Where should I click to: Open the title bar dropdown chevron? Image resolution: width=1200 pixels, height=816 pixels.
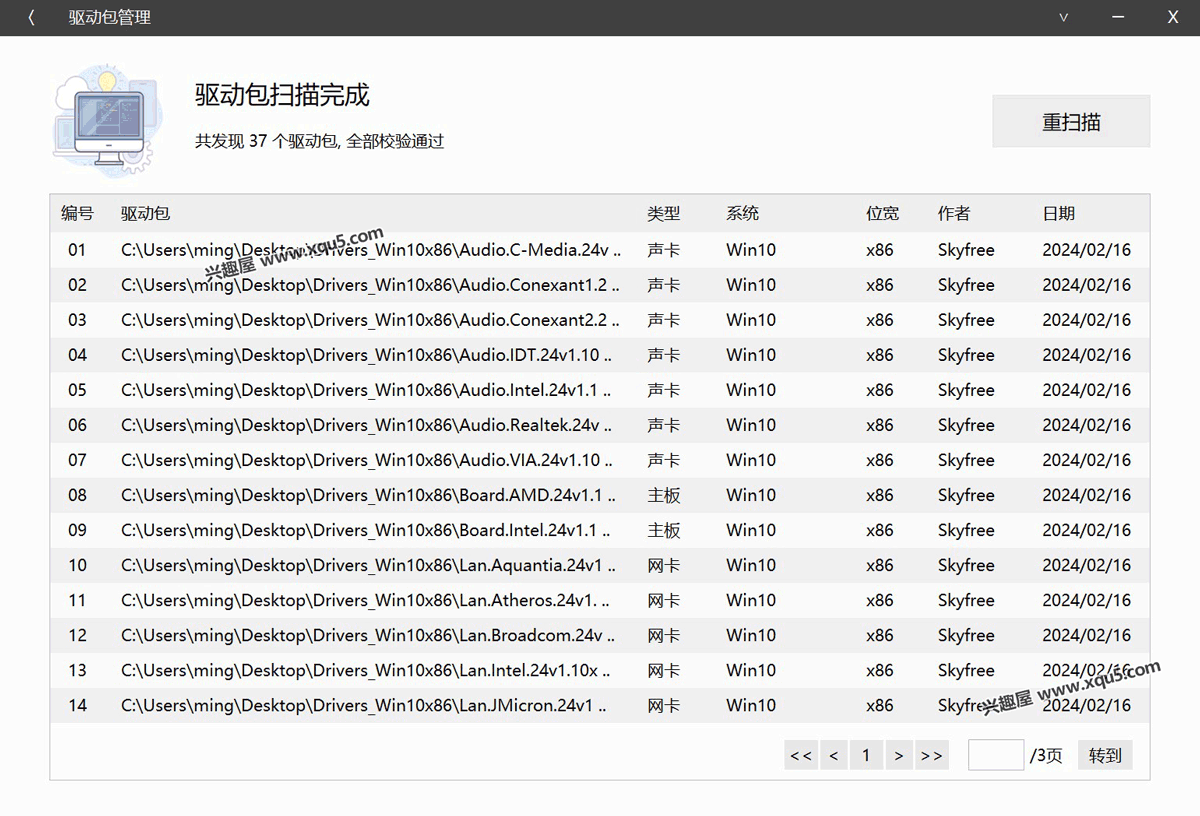point(1064,18)
